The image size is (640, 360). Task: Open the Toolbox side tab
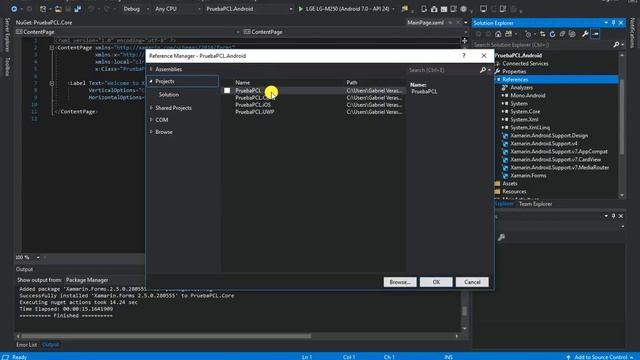(x=7, y=67)
